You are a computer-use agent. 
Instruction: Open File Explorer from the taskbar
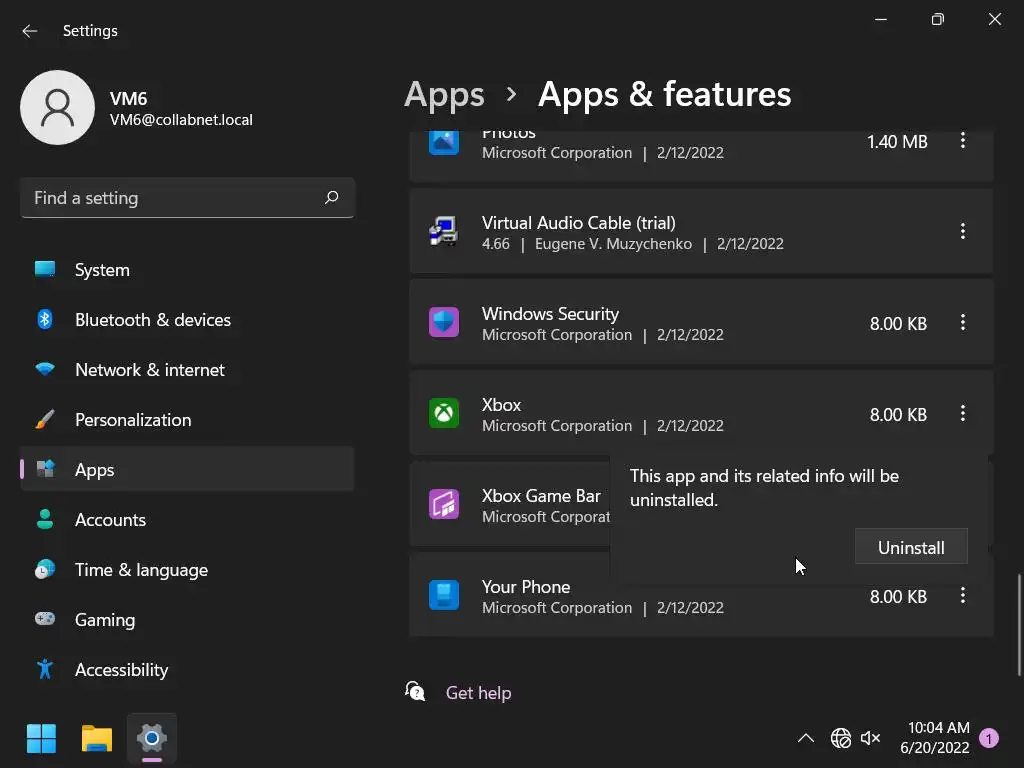pyautogui.click(x=97, y=739)
